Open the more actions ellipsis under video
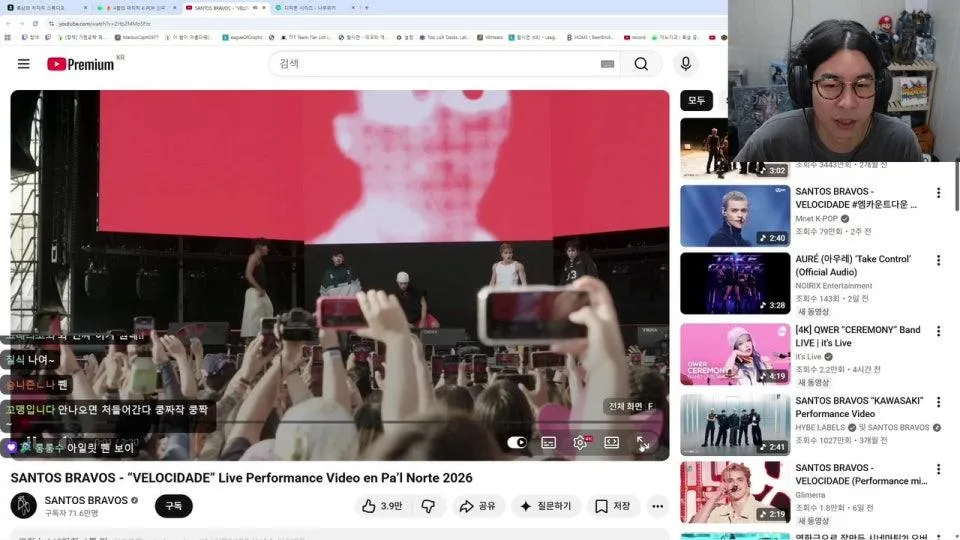Viewport: 960px width, 540px height. [658, 506]
